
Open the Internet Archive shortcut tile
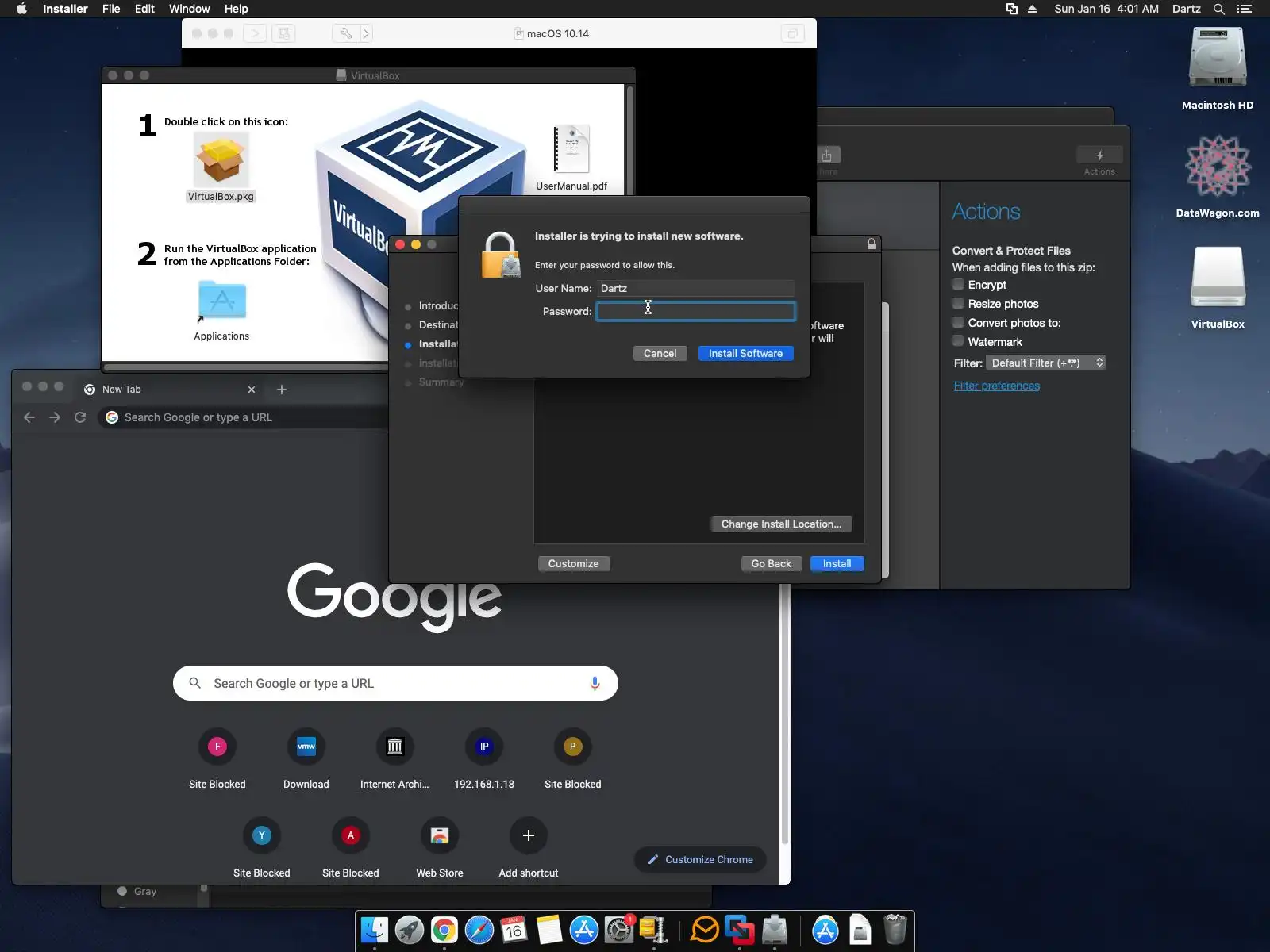[395, 759]
